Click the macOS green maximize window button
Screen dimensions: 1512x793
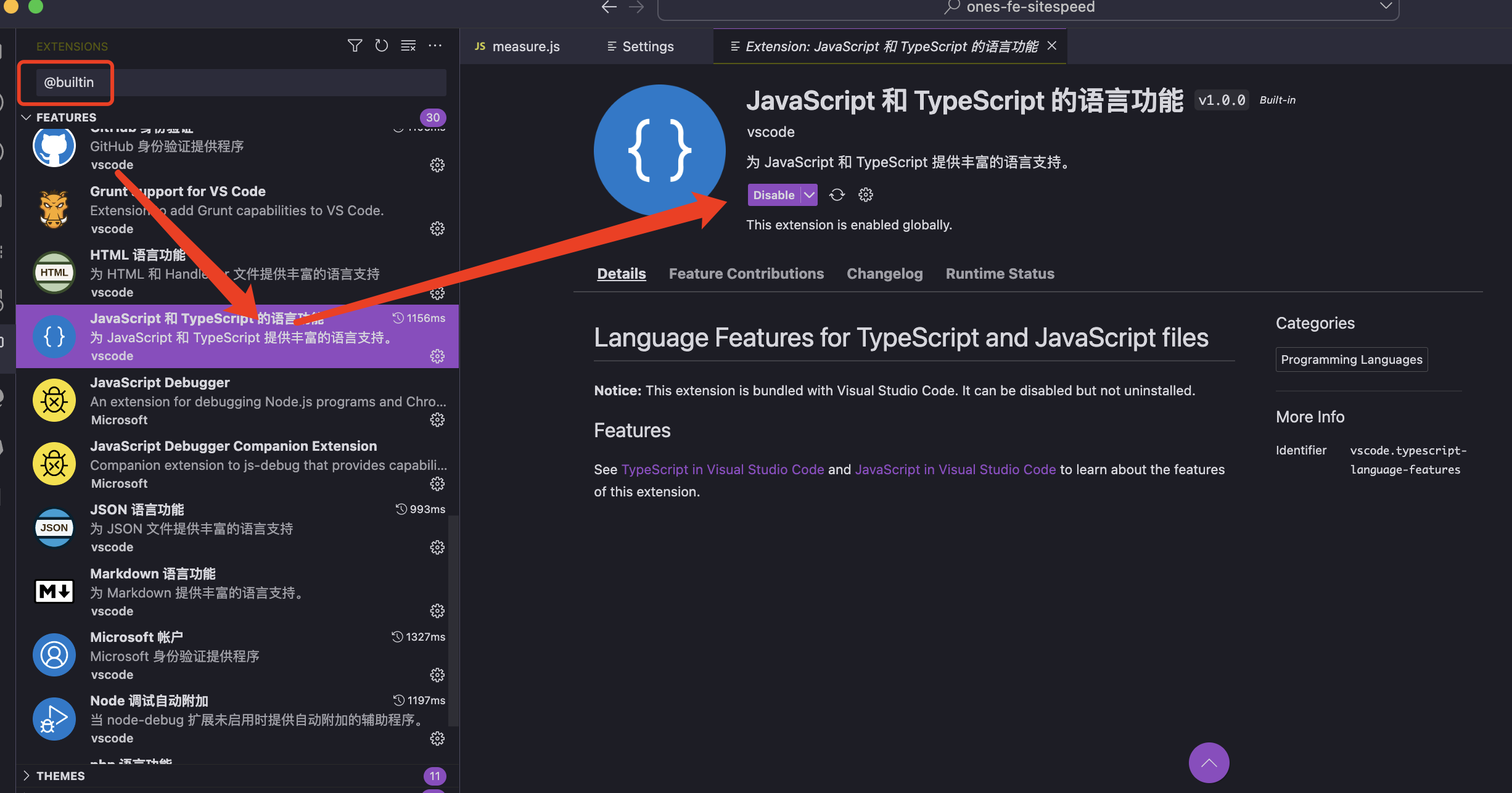tap(36, 6)
